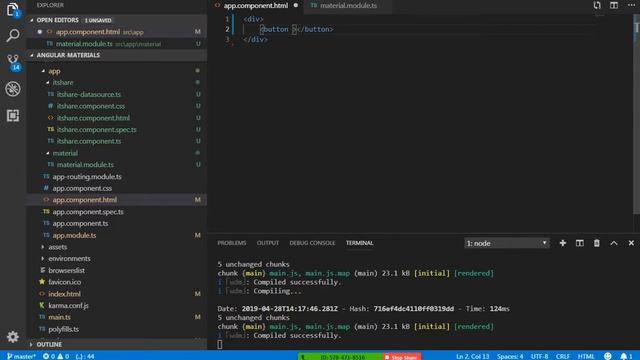The width and height of the screenshot is (640, 360).
Task: Open app.module.ts file
Action: 74,235
